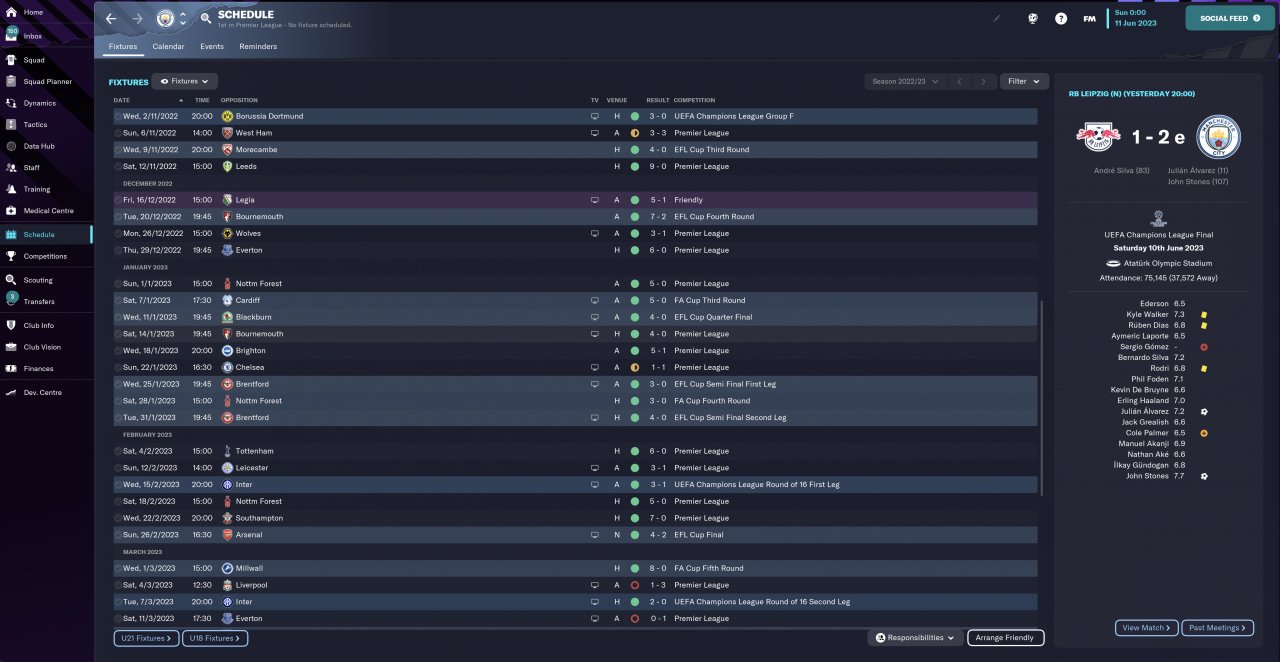1280x662 pixels.
Task: Open the FM menu
Action: (x=1089, y=18)
